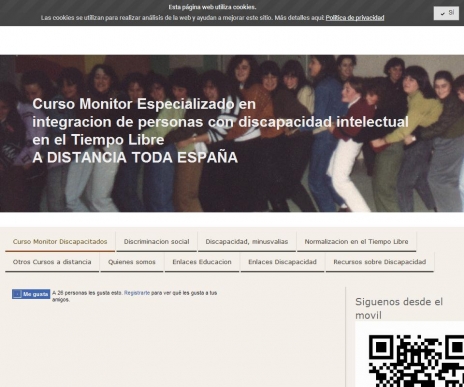Accept cookies with the Sí button

click(x=446, y=13)
